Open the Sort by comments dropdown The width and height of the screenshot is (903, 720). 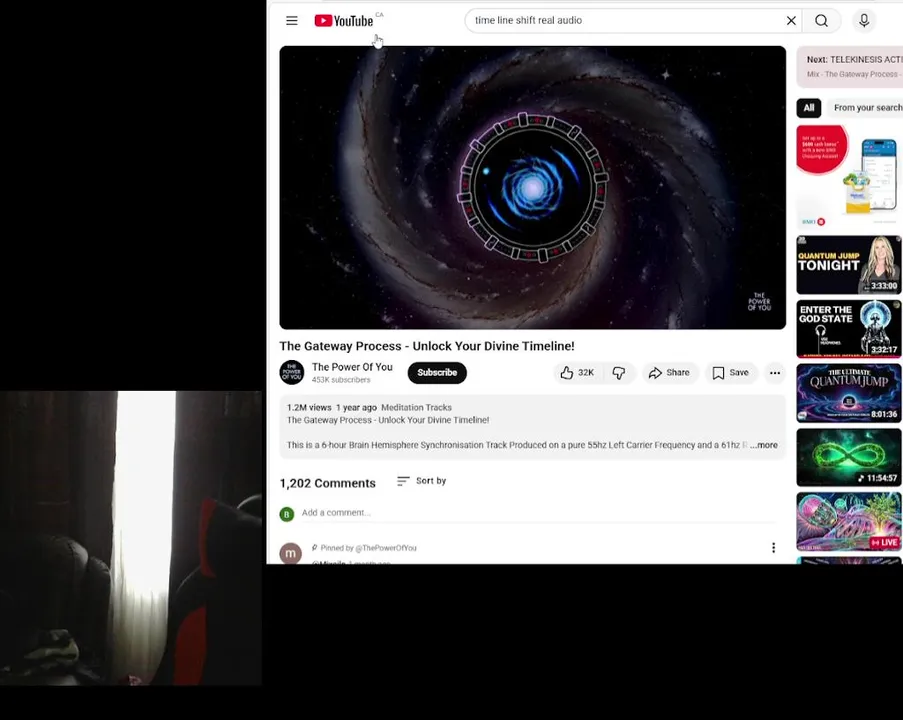pyautogui.click(x=422, y=481)
